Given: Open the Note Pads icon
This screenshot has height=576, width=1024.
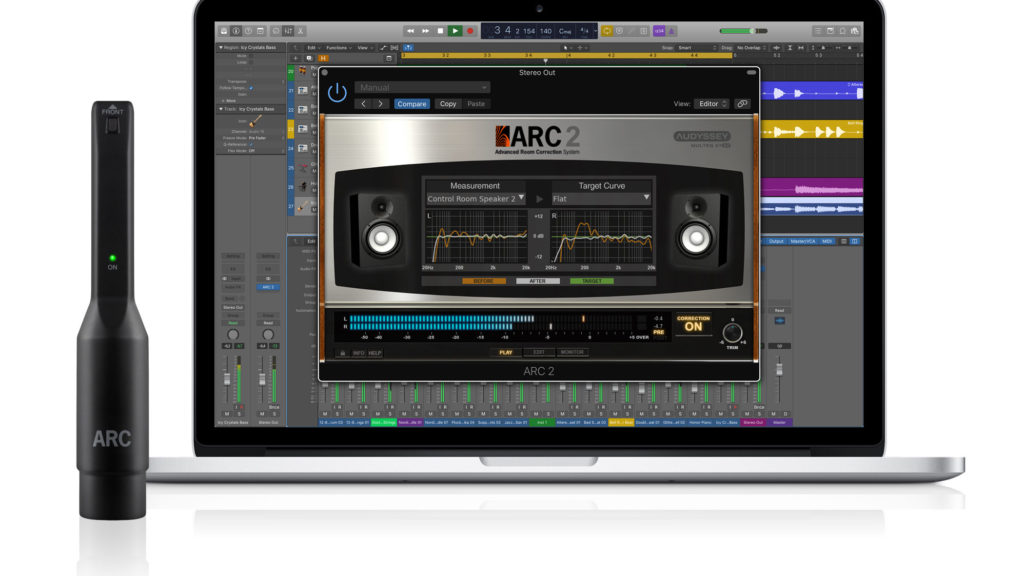Looking at the screenshot, I should click(x=830, y=31).
